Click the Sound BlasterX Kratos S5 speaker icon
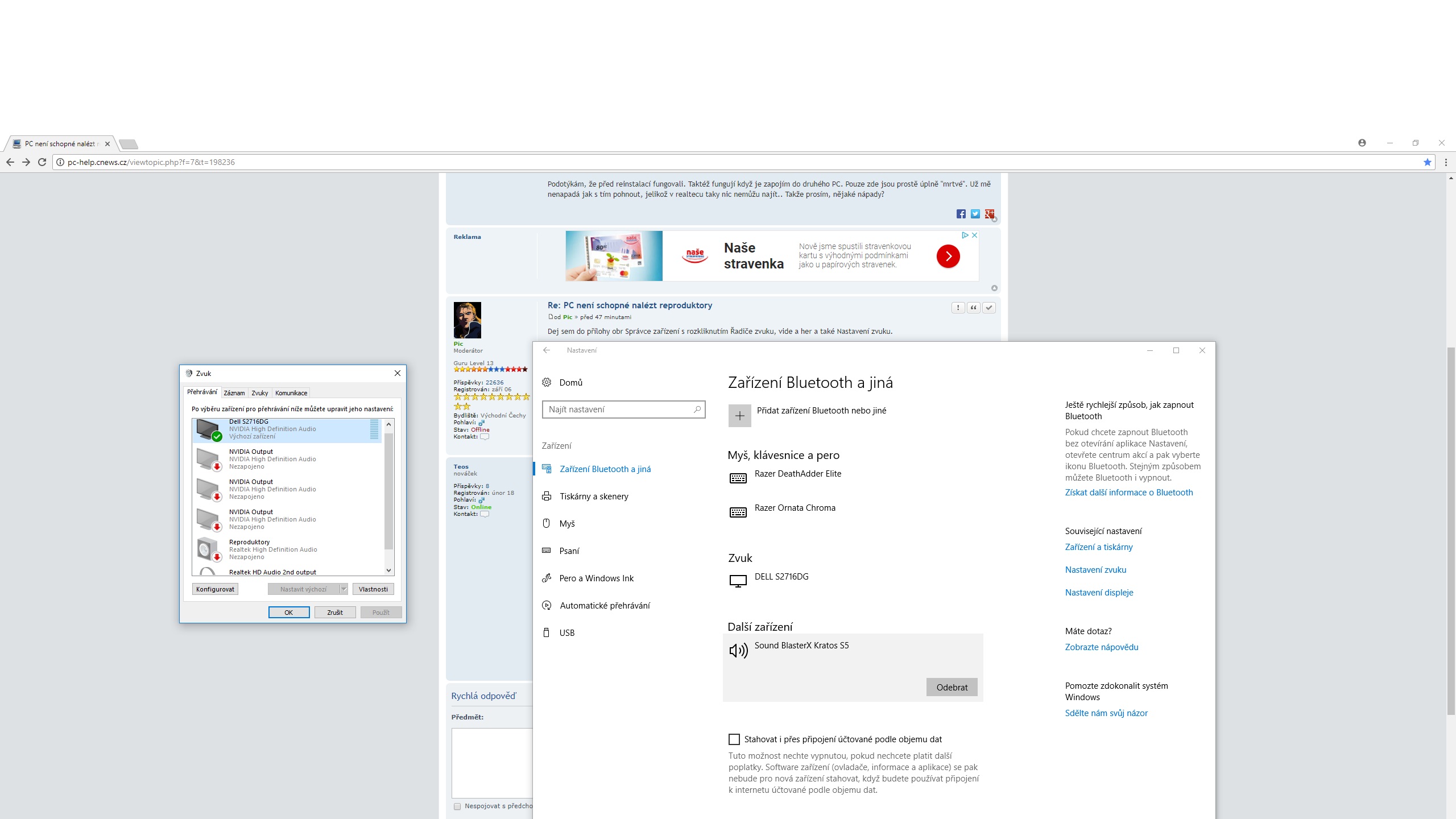1456x819 pixels. click(738, 651)
